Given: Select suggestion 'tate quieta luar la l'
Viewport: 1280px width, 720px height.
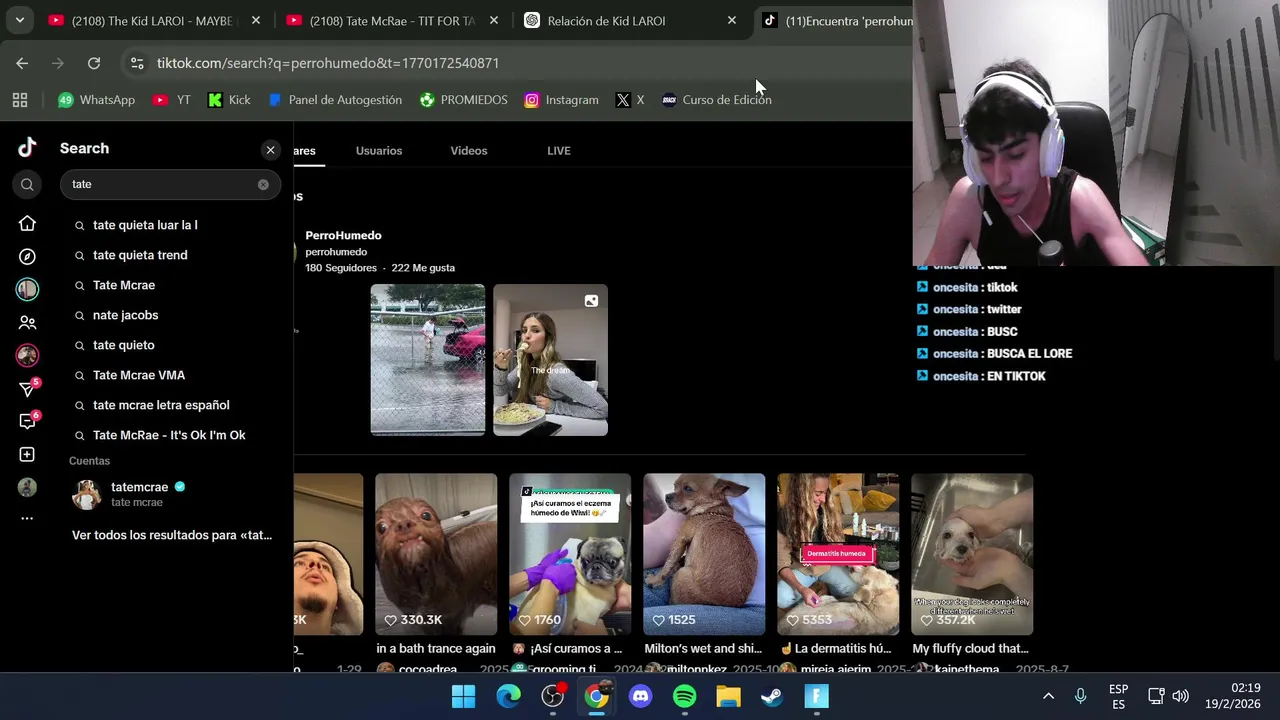Looking at the screenshot, I should click(145, 225).
